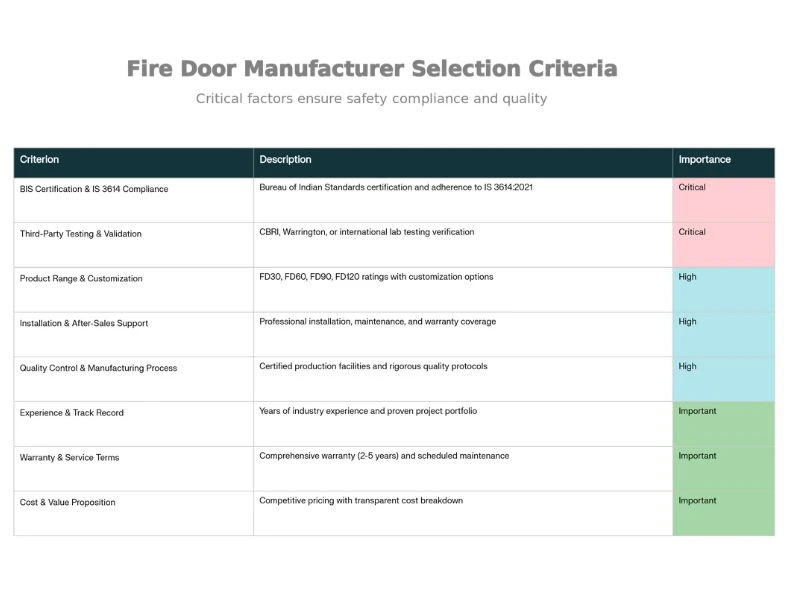Click the pink Critical cell for BIS Certification
This screenshot has height=590, width=790.
723,200
